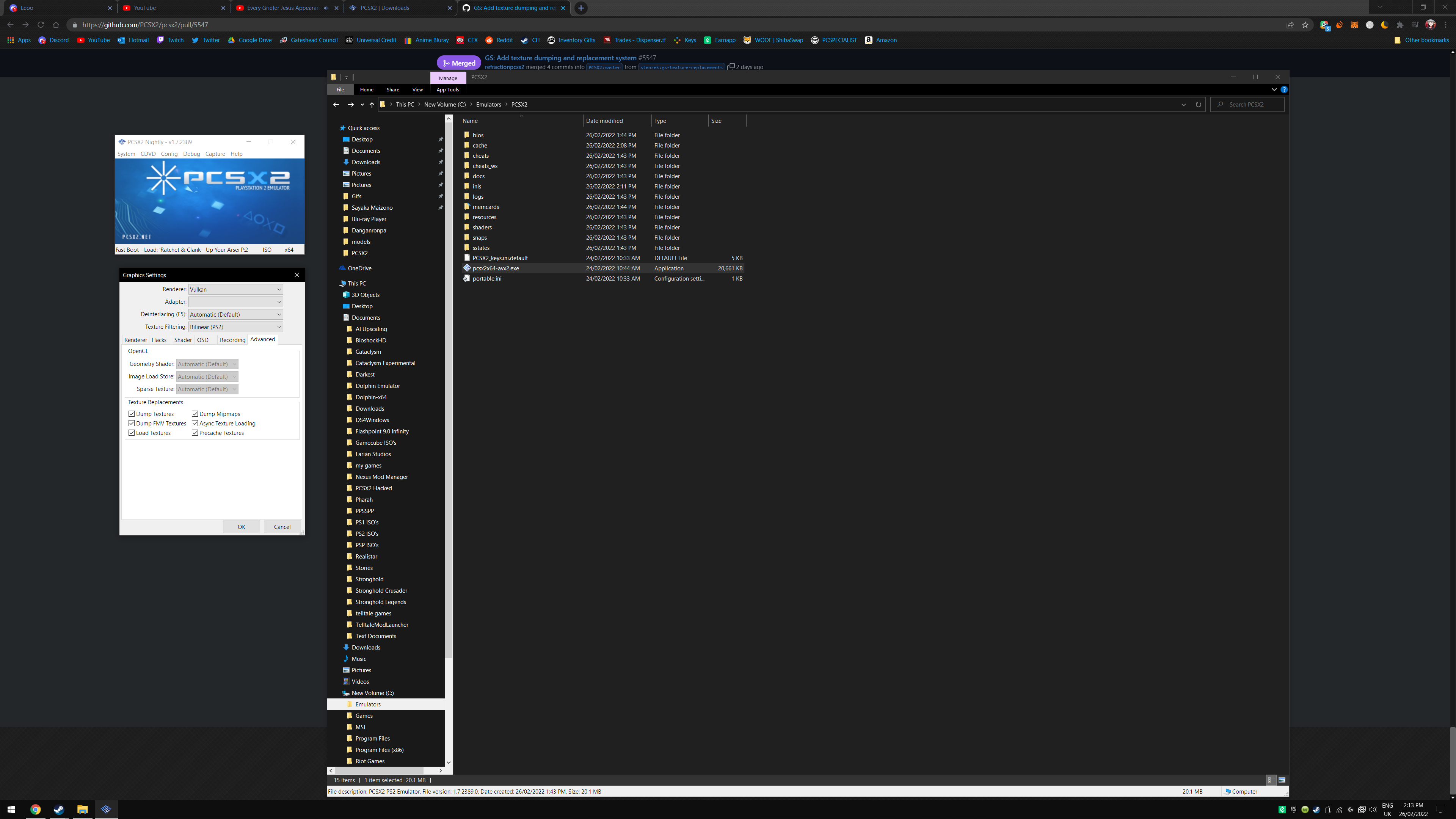The width and height of the screenshot is (1456, 819).
Task: Select the inis folder in file list
Action: [x=477, y=187]
